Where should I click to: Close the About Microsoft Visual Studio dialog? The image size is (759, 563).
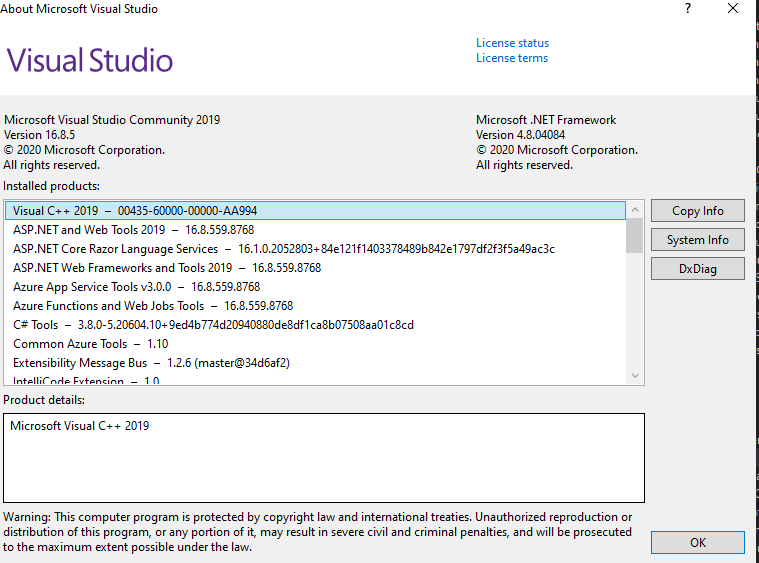tap(733, 8)
